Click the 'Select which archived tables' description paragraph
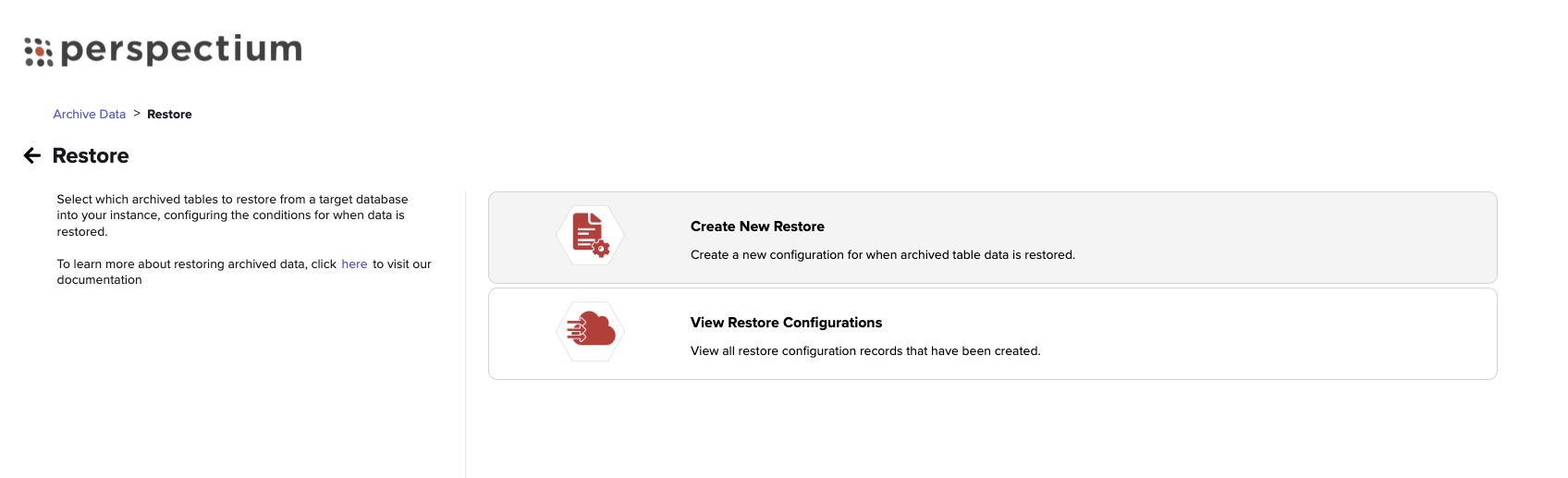 coord(232,215)
